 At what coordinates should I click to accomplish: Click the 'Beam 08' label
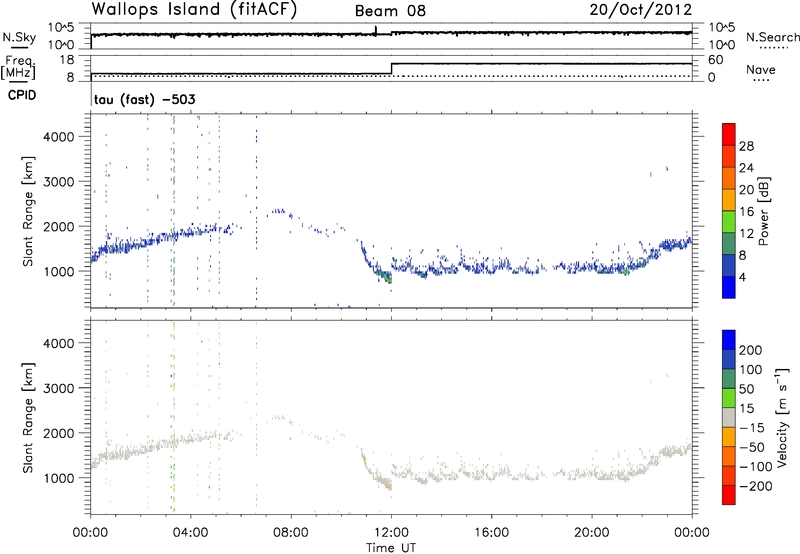pos(390,11)
